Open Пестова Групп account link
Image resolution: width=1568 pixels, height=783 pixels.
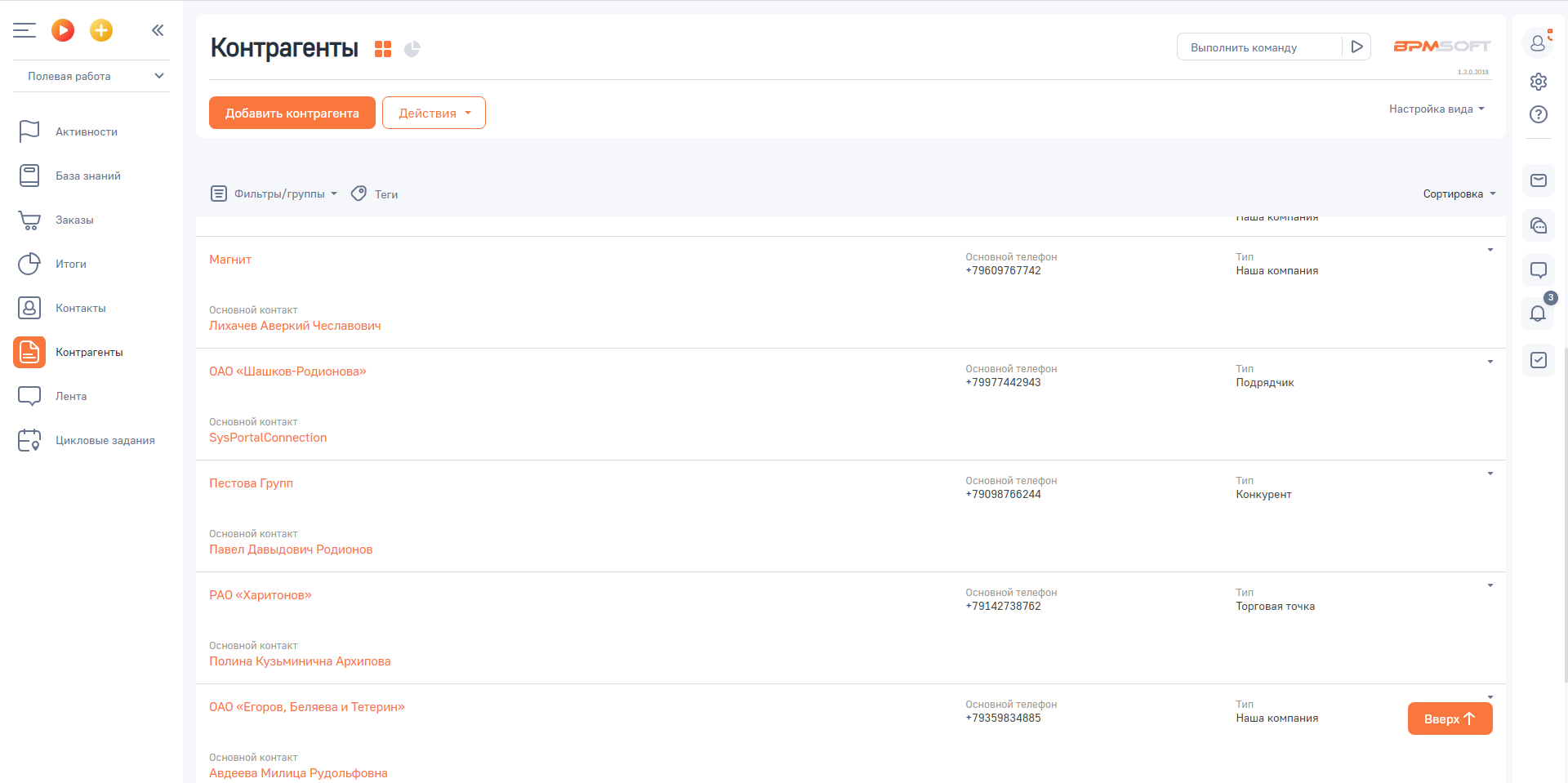pos(251,483)
